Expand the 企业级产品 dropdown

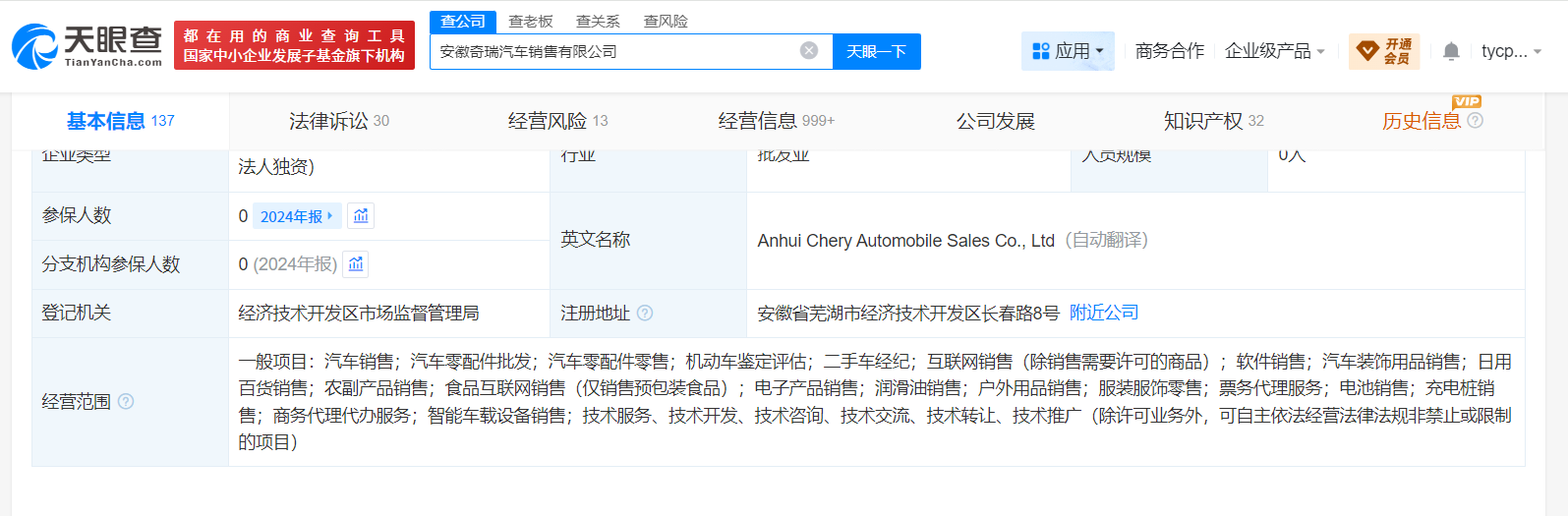point(1275,51)
